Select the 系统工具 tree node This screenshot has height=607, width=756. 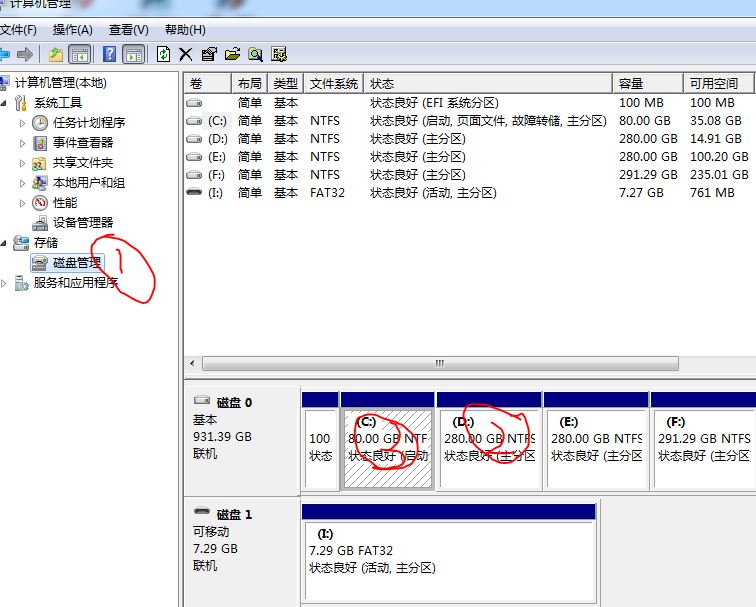tap(58, 103)
